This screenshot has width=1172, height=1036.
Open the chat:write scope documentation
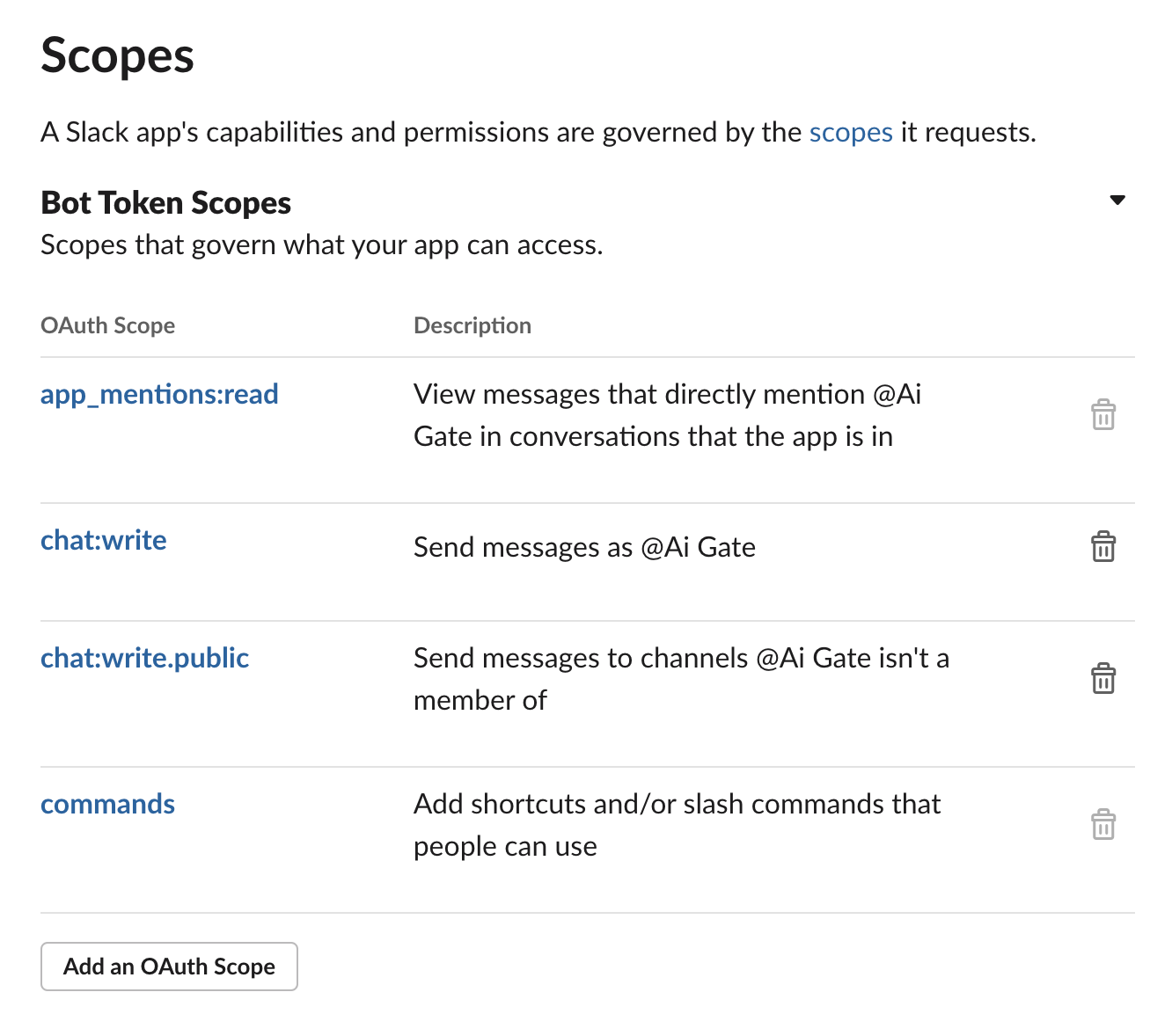coord(103,541)
